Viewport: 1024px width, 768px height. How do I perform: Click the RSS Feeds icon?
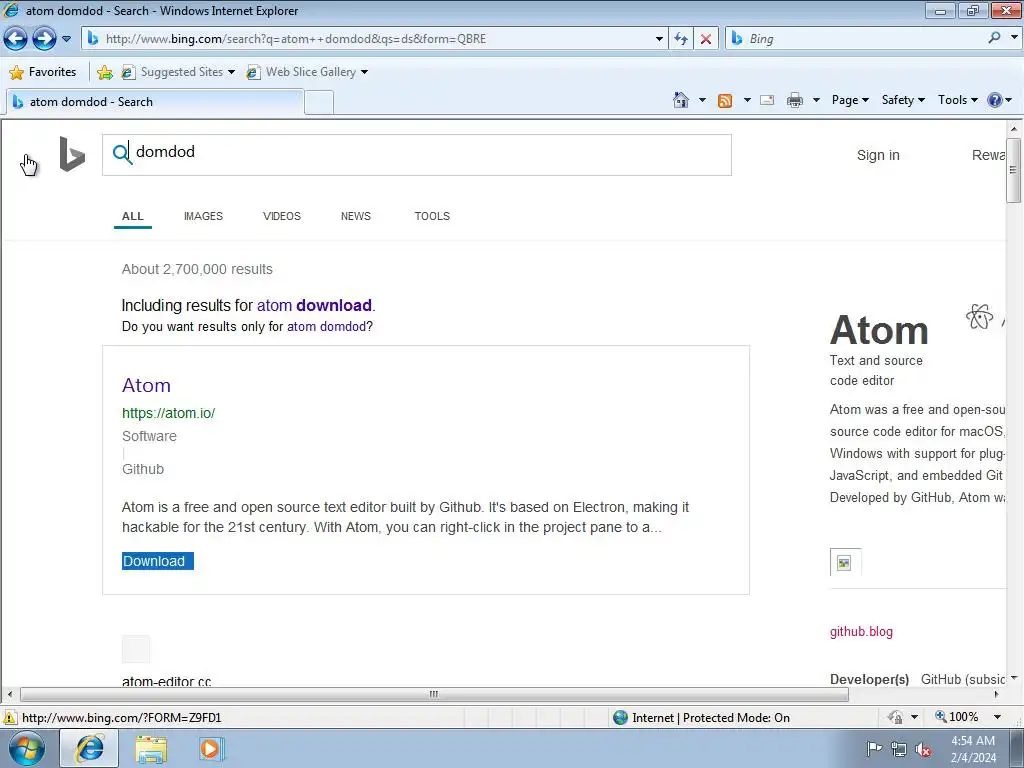(x=725, y=101)
